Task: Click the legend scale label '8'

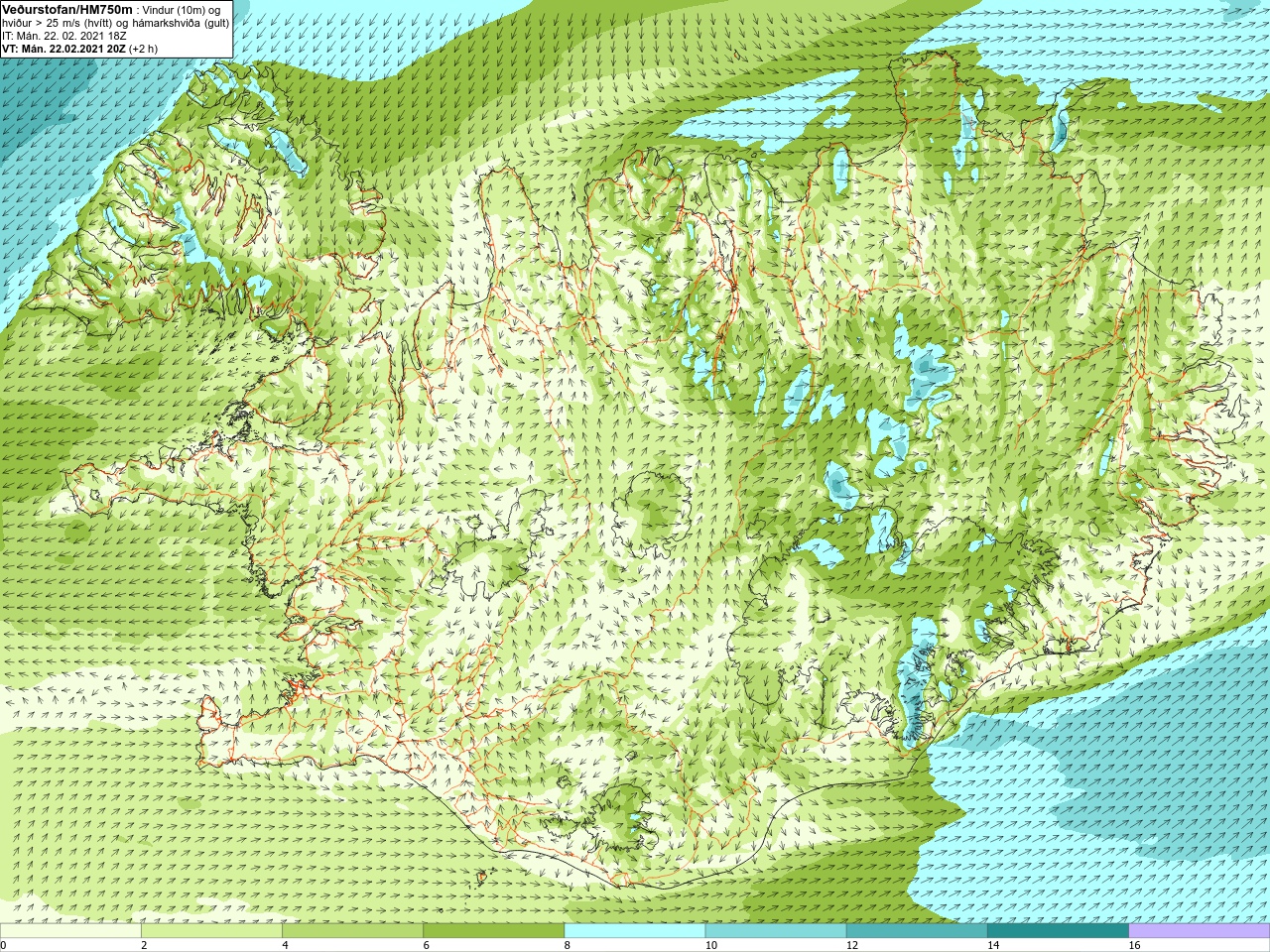Action: click(x=567, y=945)
